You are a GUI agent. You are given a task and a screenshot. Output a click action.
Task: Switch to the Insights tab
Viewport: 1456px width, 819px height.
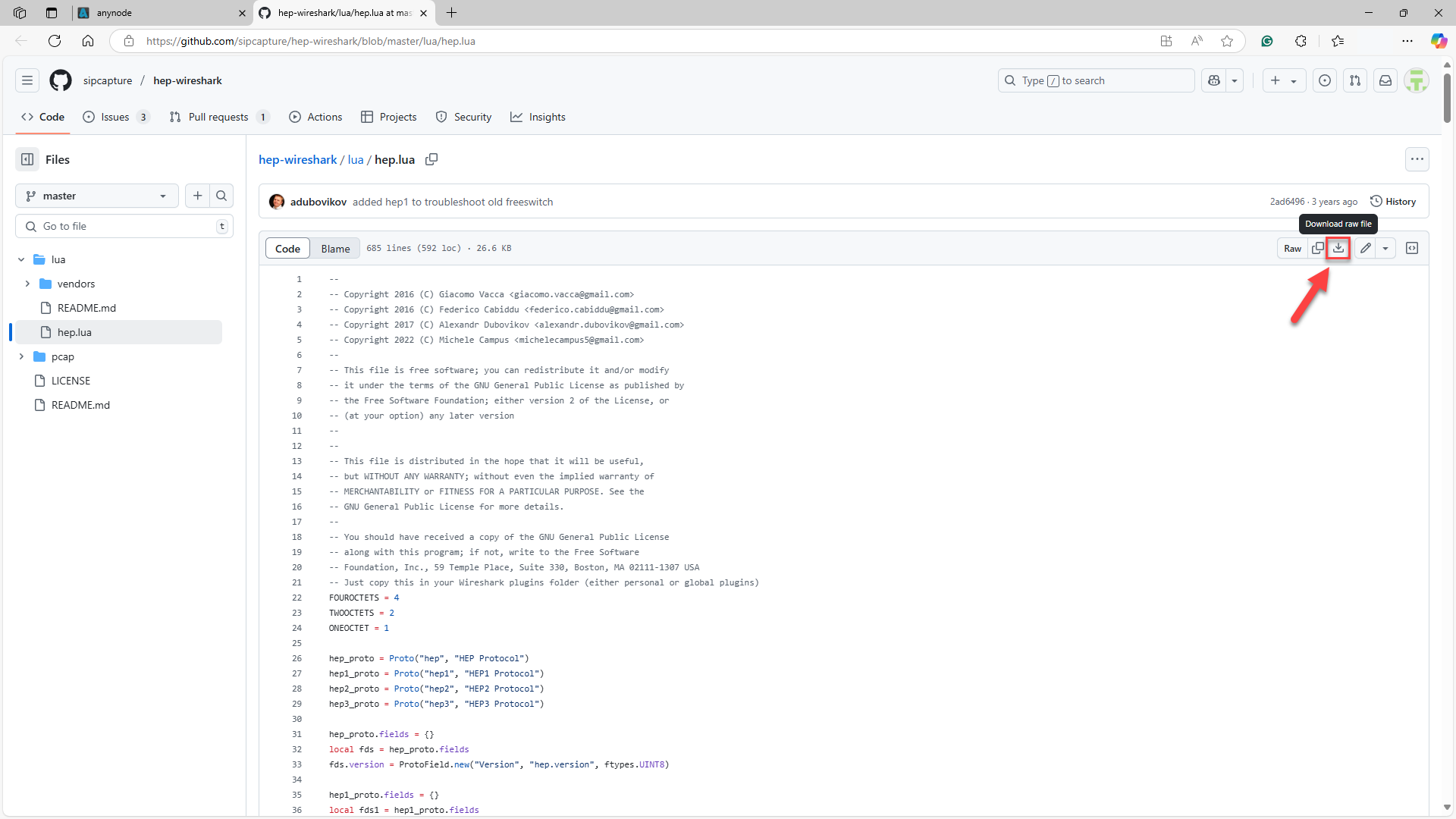(x=538, y=117)
